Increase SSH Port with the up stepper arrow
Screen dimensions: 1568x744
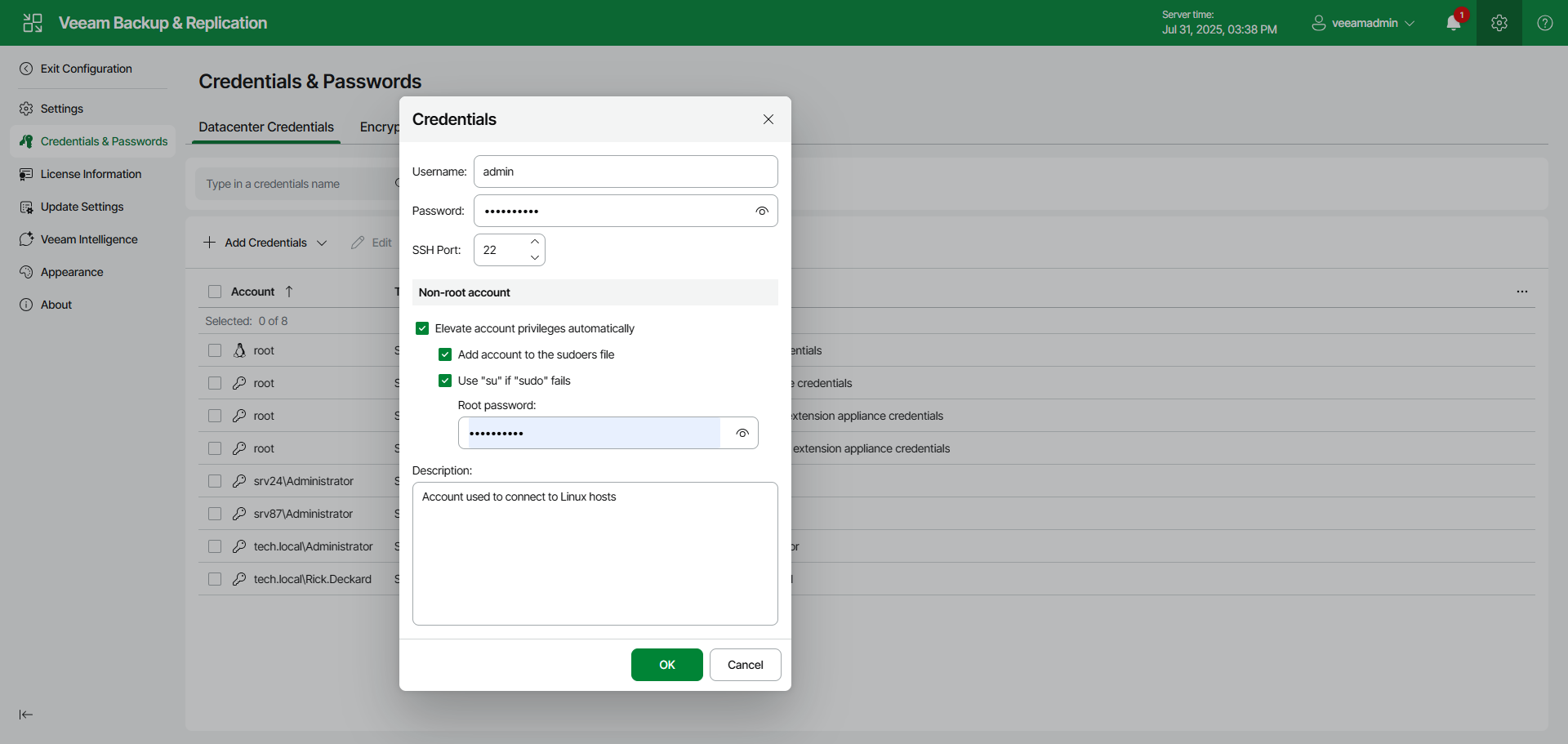tap(534, 242)
